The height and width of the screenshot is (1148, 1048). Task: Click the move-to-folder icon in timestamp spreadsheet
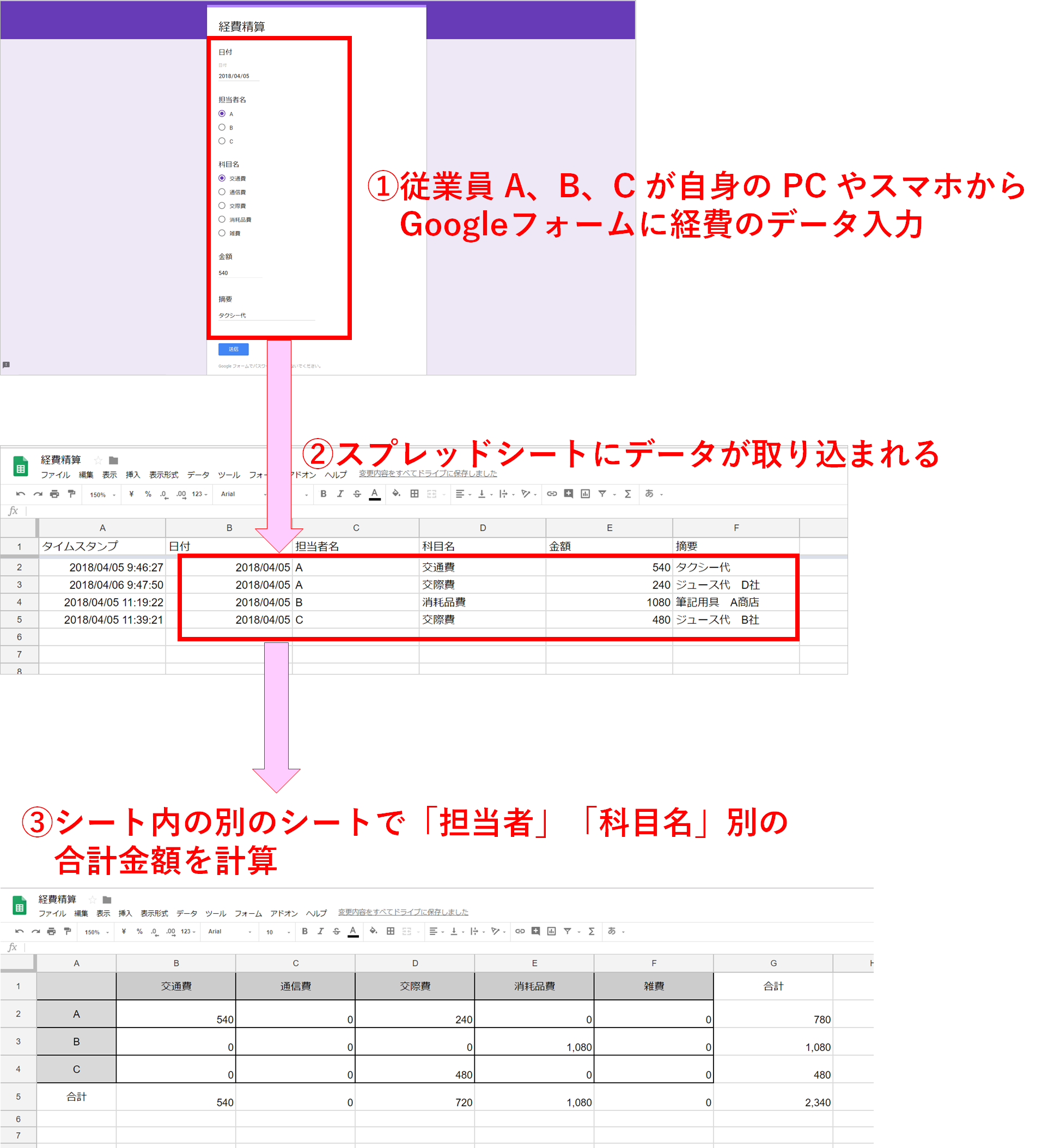click(x=113, y=460)
